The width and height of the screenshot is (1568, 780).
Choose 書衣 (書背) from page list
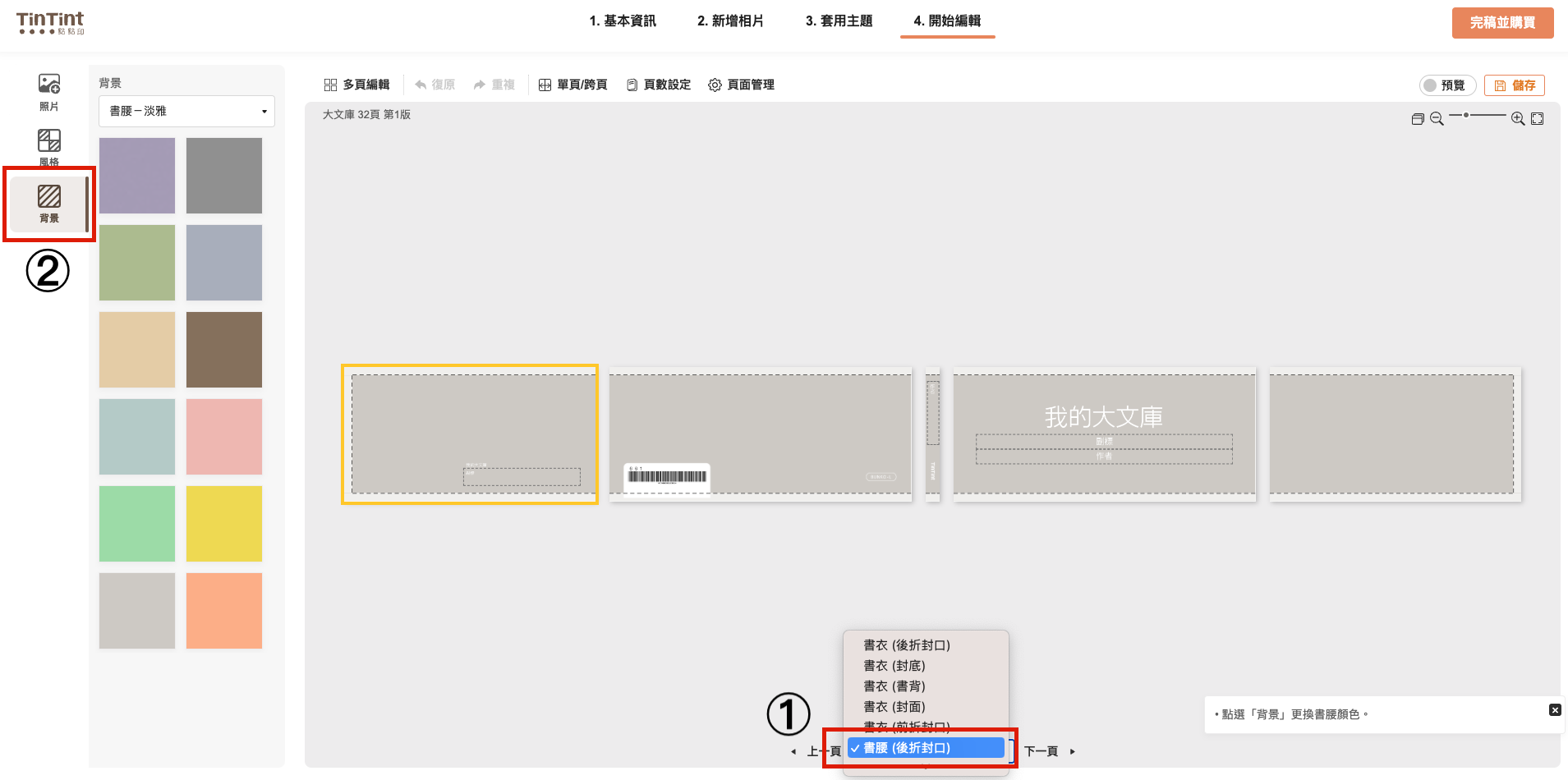[894, 686]
